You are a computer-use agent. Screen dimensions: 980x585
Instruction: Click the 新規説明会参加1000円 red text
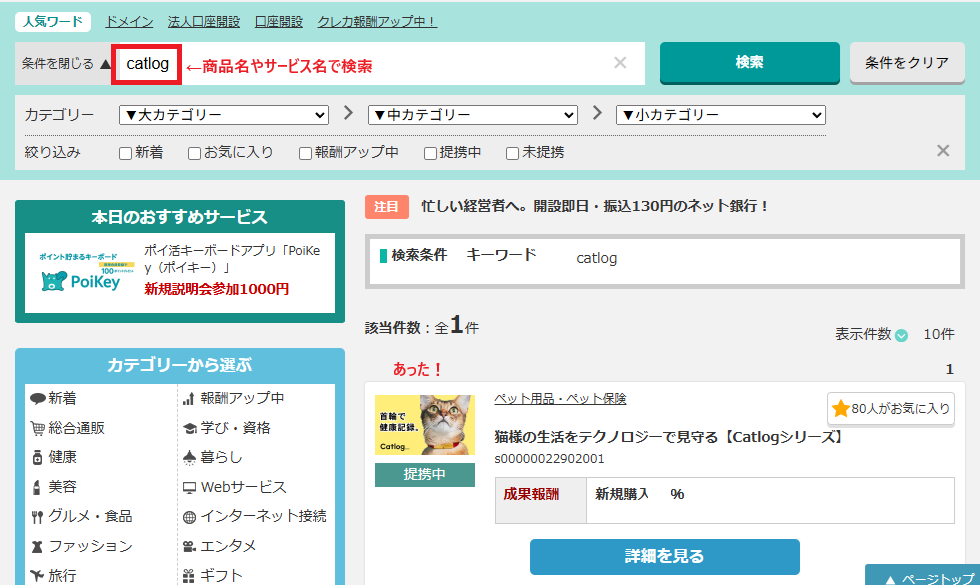tap(217, 289)
